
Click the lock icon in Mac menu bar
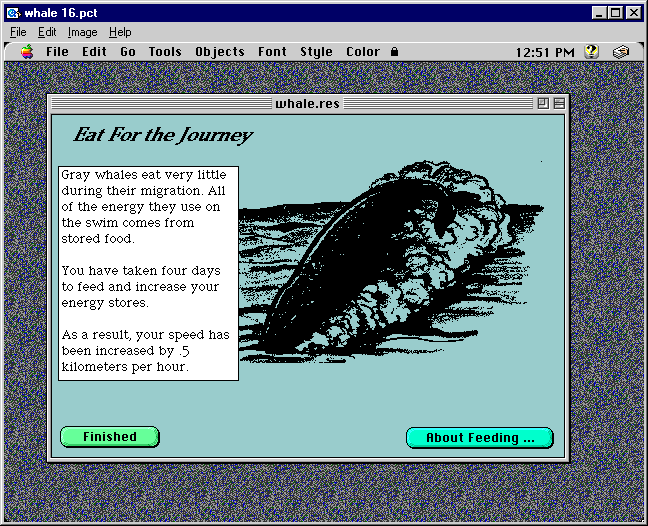click(394, 52)
